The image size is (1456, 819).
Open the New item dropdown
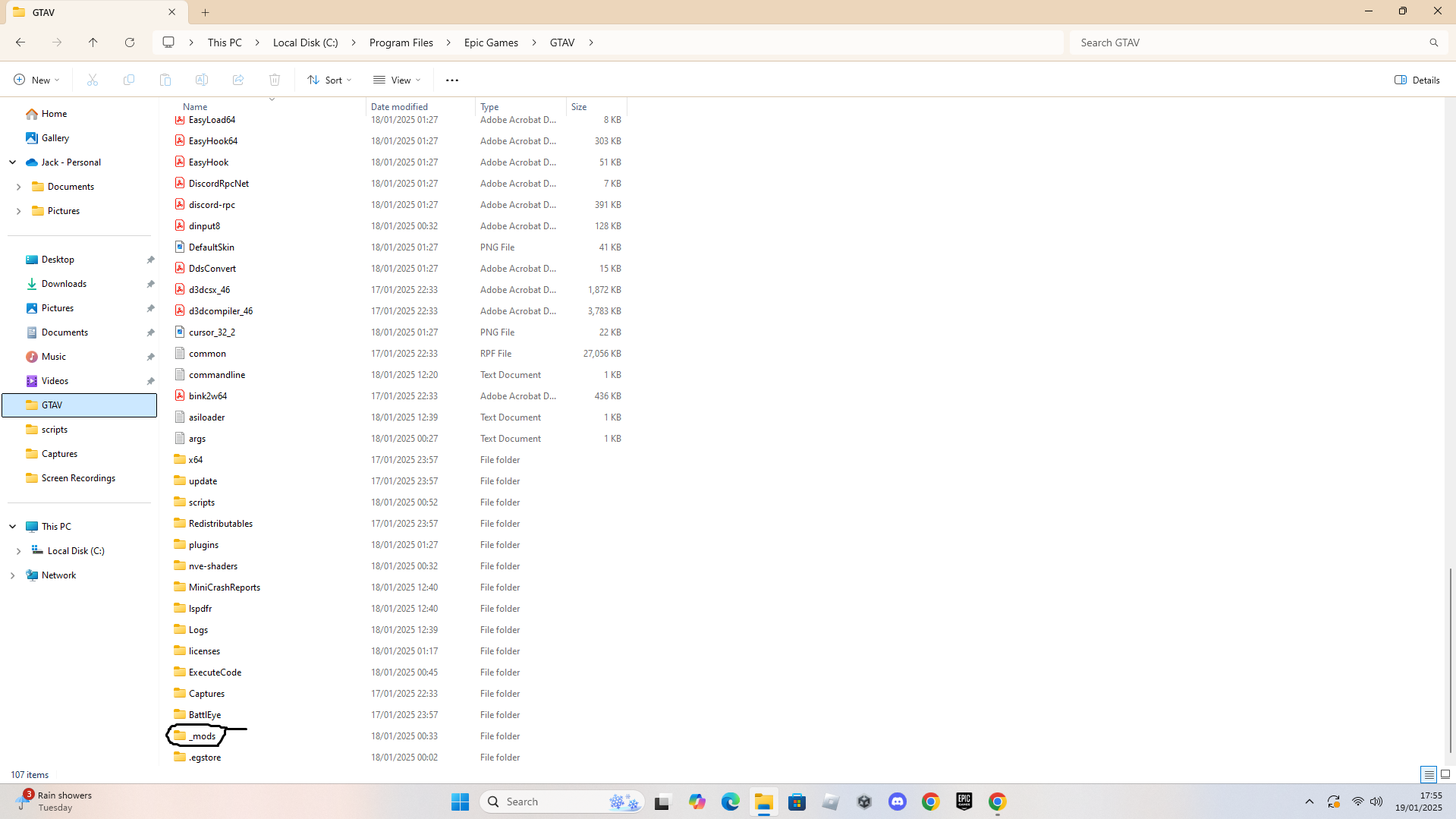point(36,80)
